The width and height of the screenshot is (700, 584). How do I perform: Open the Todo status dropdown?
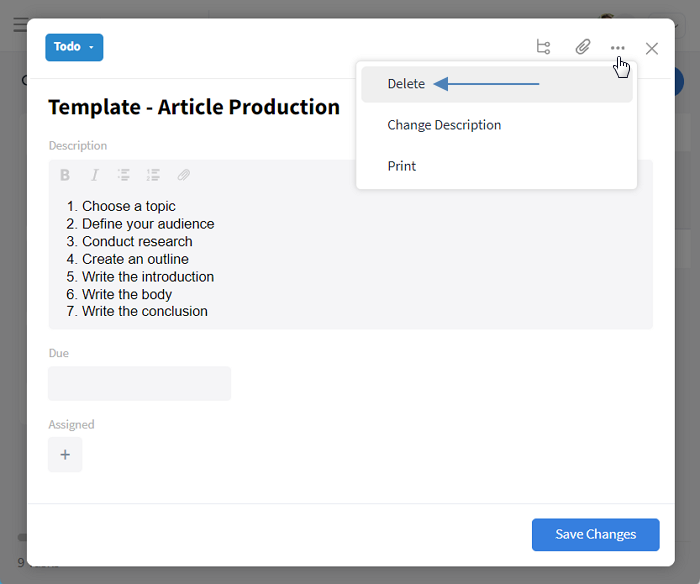click(x=74, y=47)
